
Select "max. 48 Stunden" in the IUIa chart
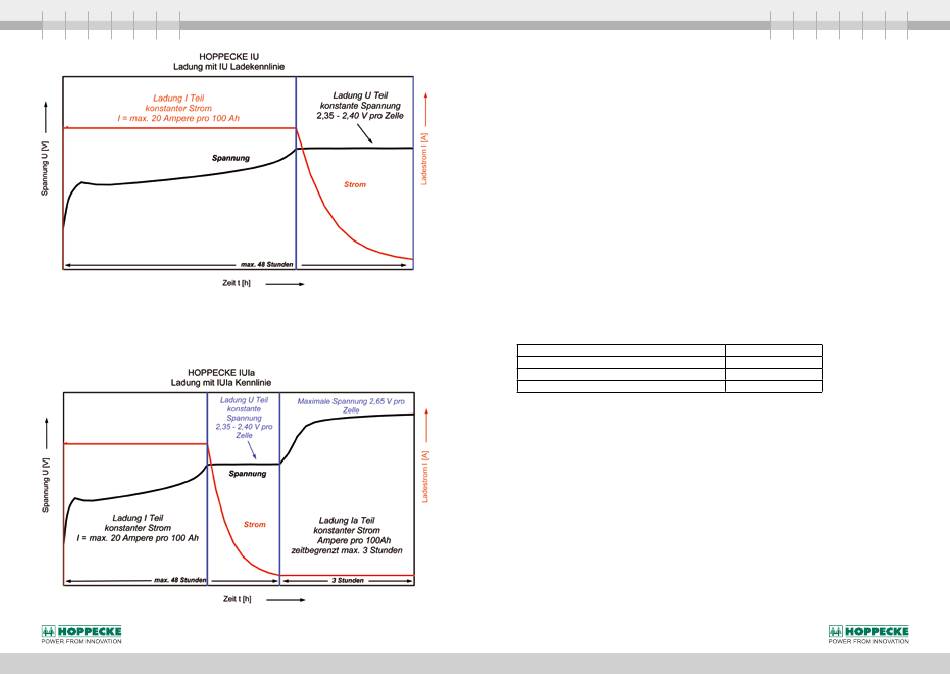[x=180, y=580]
